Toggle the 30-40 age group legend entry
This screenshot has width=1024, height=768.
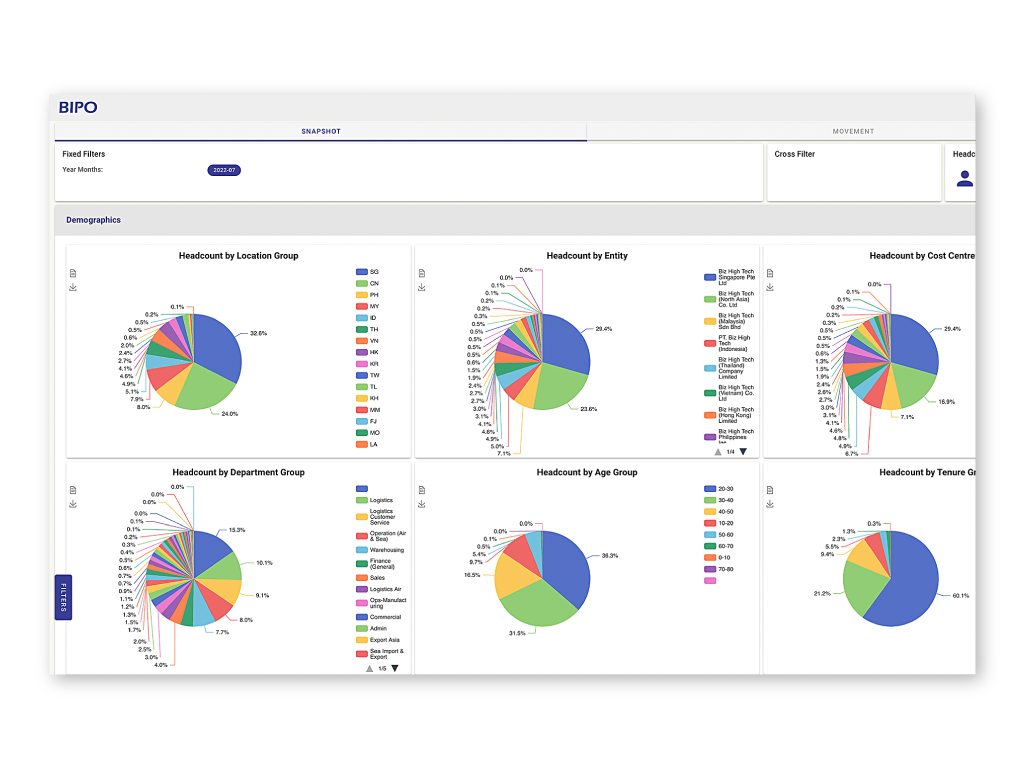point(724,501)
